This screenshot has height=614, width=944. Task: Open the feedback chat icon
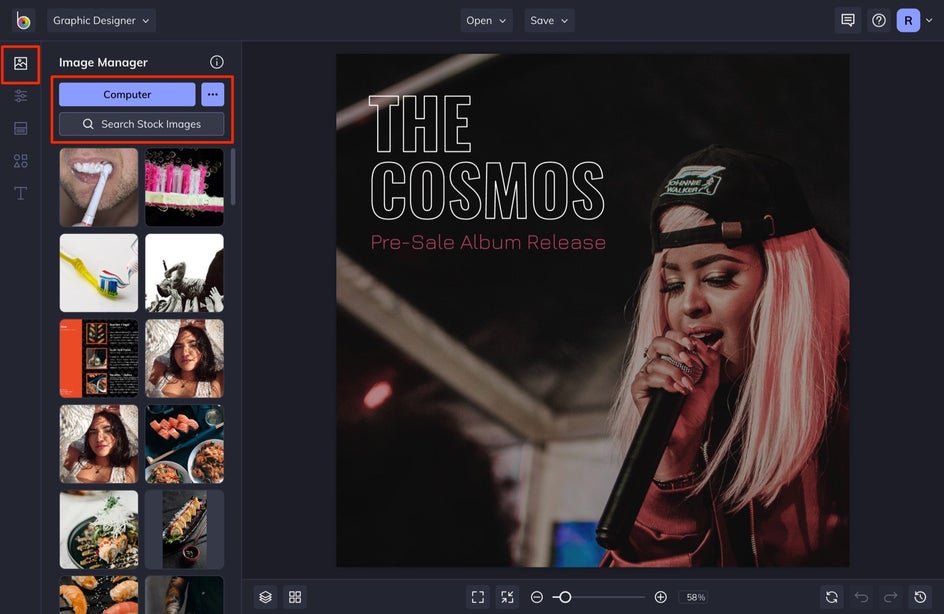[848, 20]
